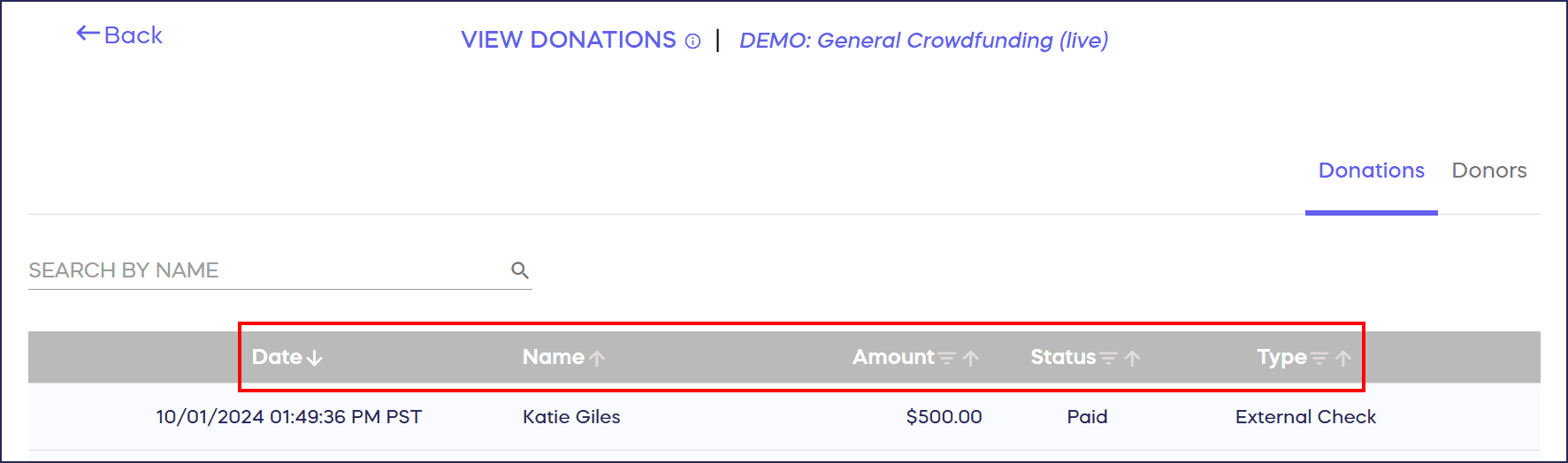Open the Type column filter
The image size is (1568, 463).
[x=1319, y=358]
